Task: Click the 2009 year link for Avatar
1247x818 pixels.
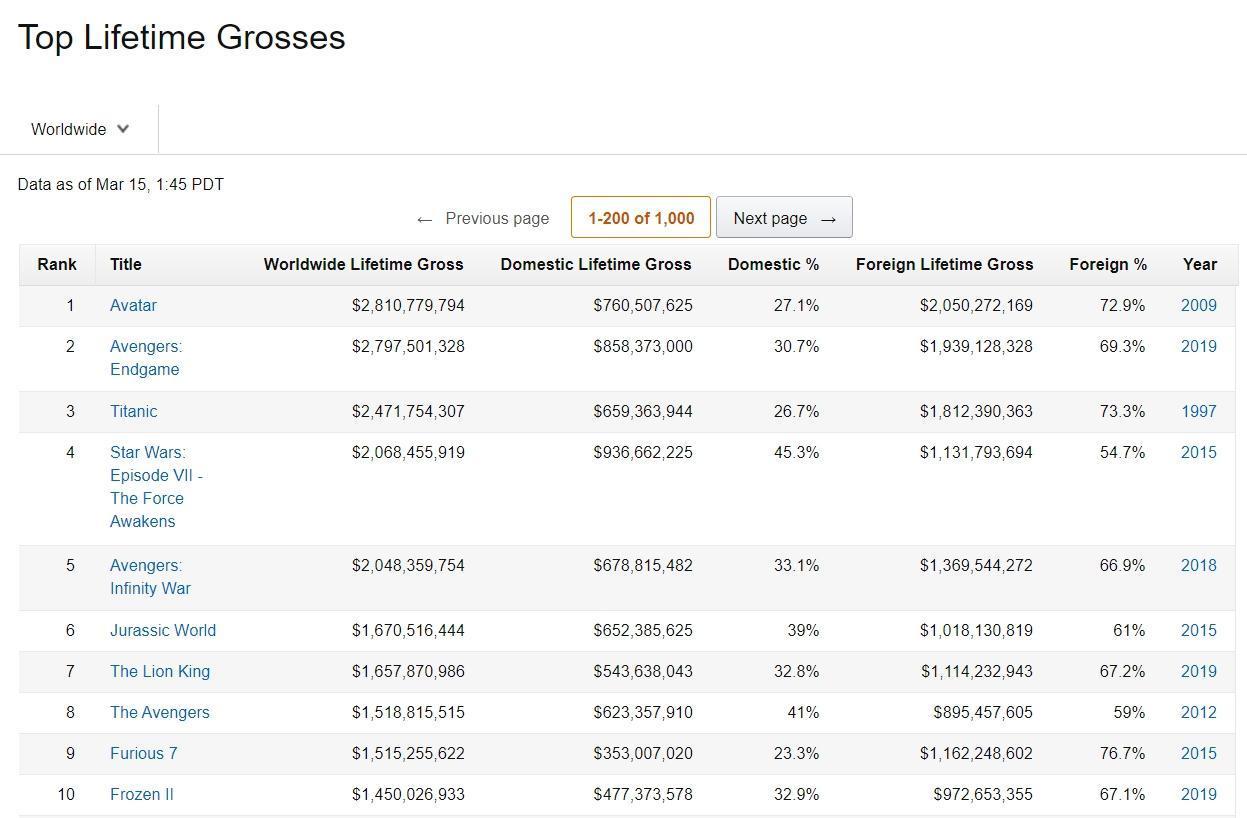Action: [1198, 305]
